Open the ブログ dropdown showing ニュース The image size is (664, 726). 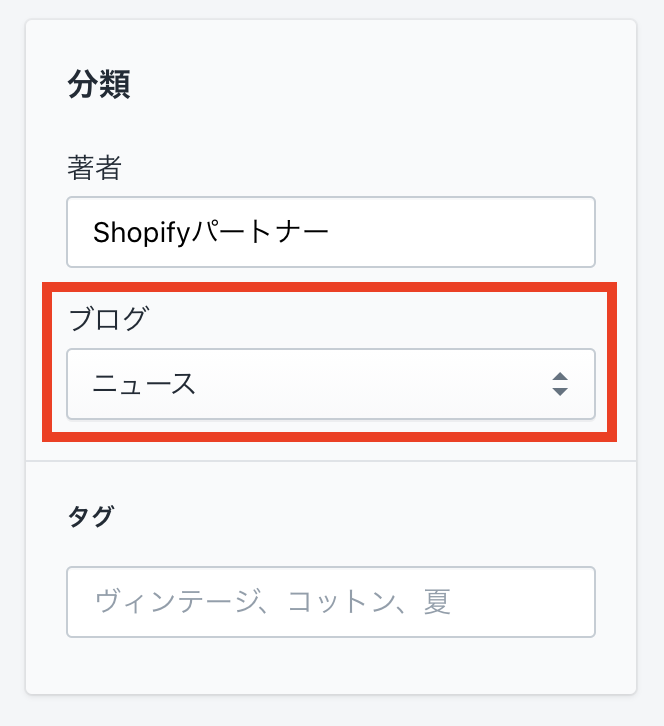coord(330,384)
